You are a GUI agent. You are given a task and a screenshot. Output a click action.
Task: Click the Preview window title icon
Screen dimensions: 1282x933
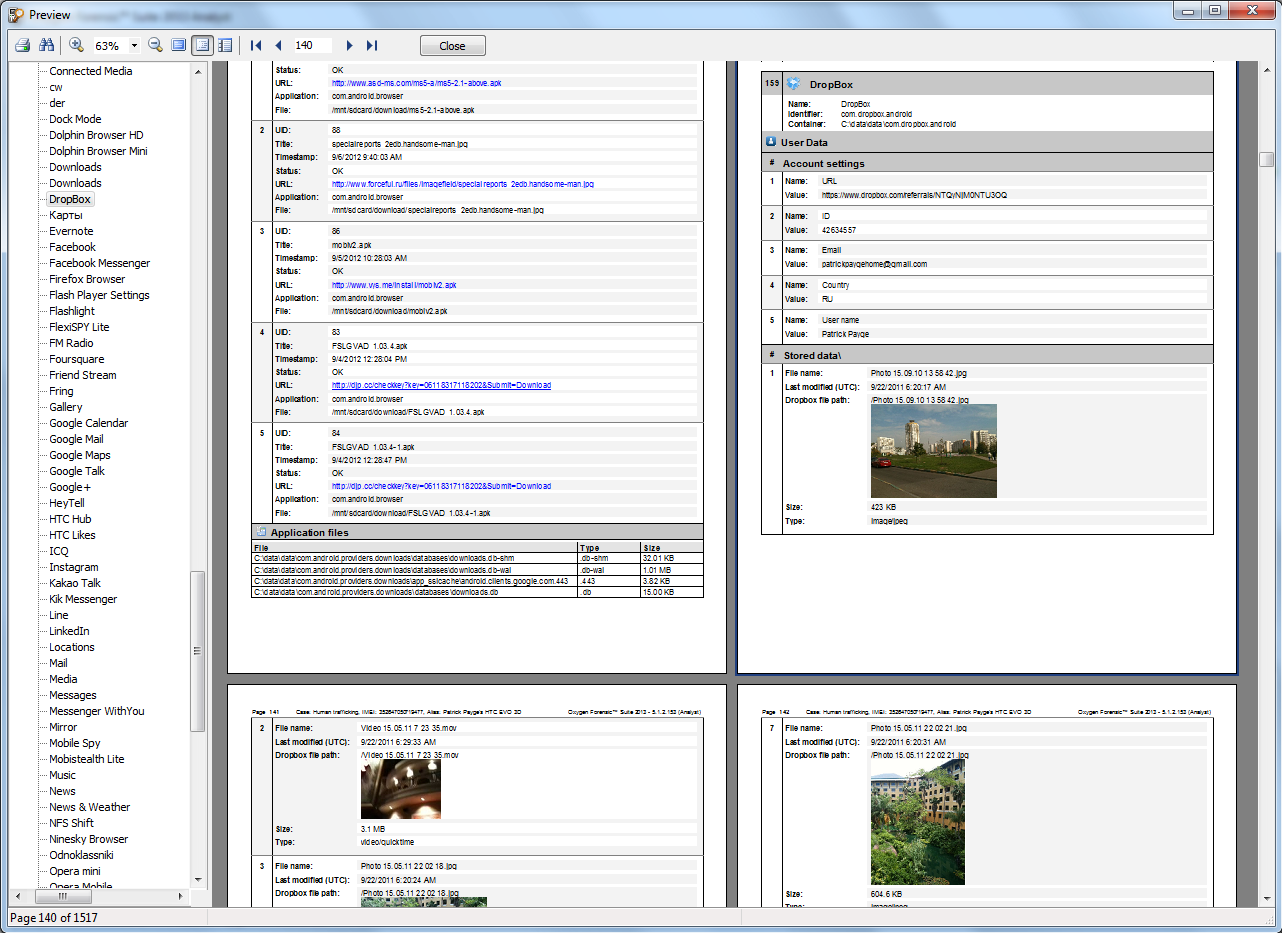(x=16, y=15)
